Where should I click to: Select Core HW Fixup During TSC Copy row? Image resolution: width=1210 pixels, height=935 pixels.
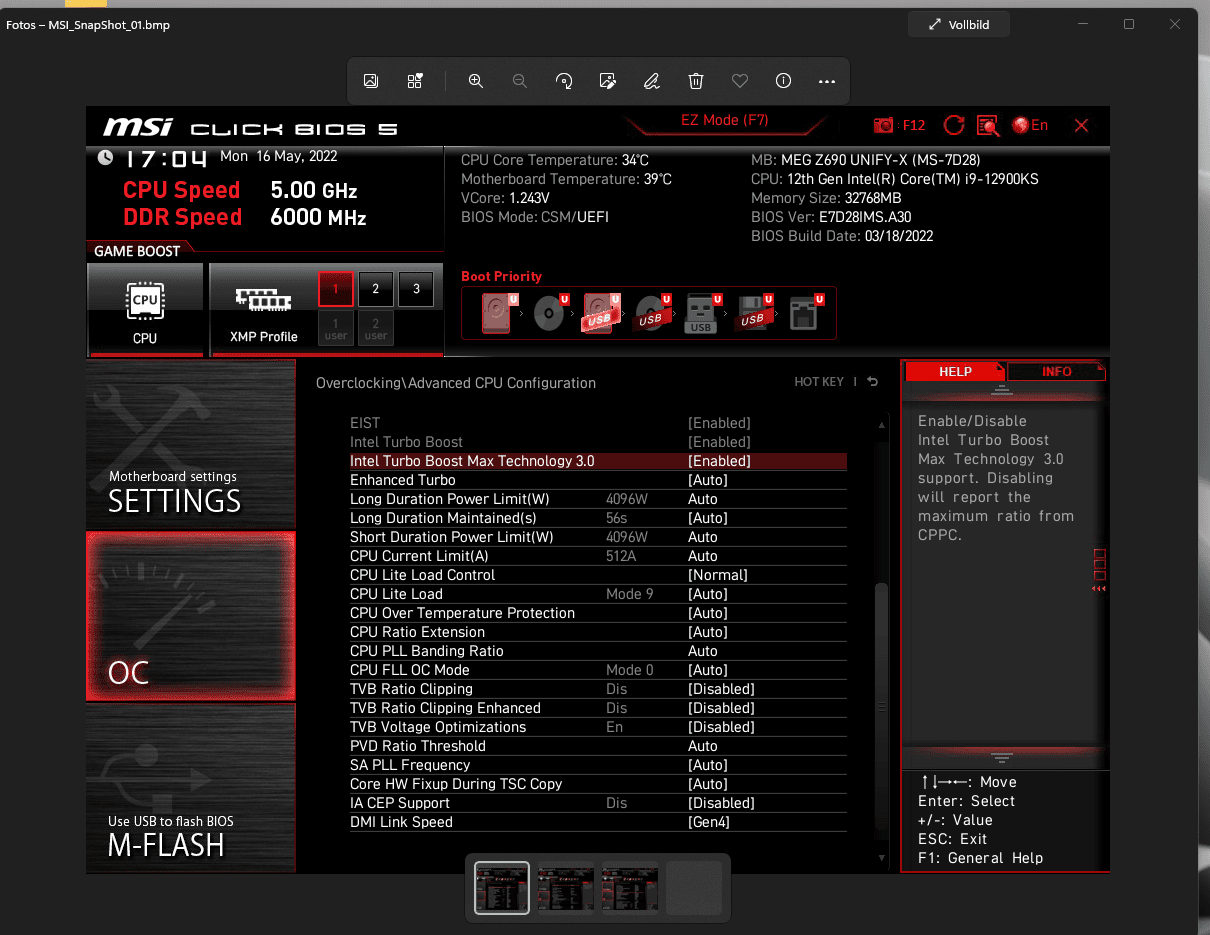[598, 784]
